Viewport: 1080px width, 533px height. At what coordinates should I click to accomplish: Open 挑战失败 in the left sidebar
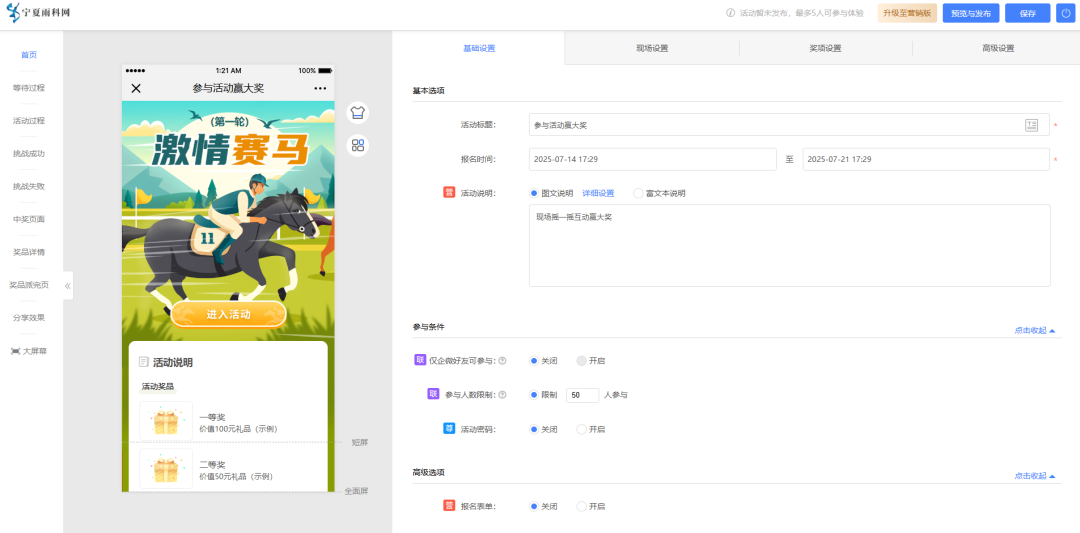[29, 187]
